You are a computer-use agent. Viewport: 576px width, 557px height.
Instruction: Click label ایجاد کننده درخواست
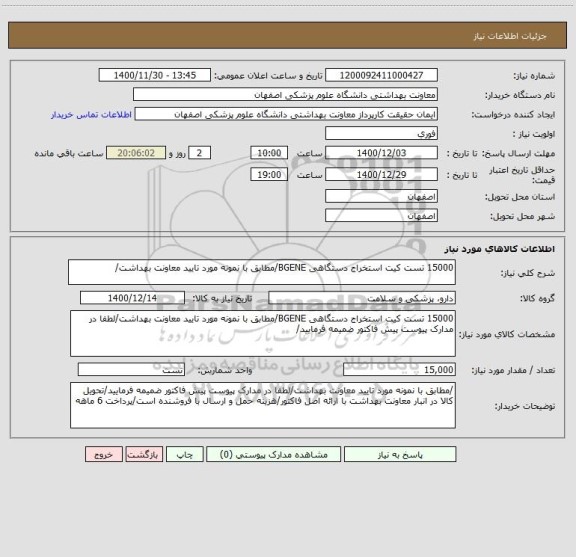point(513,115)
